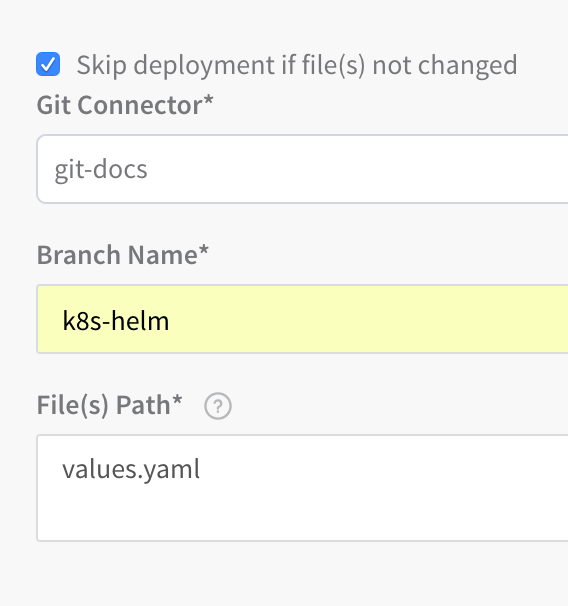Expand connector list under Git Connector label
This screenshot has height=606, width=568.
point(302,169)
